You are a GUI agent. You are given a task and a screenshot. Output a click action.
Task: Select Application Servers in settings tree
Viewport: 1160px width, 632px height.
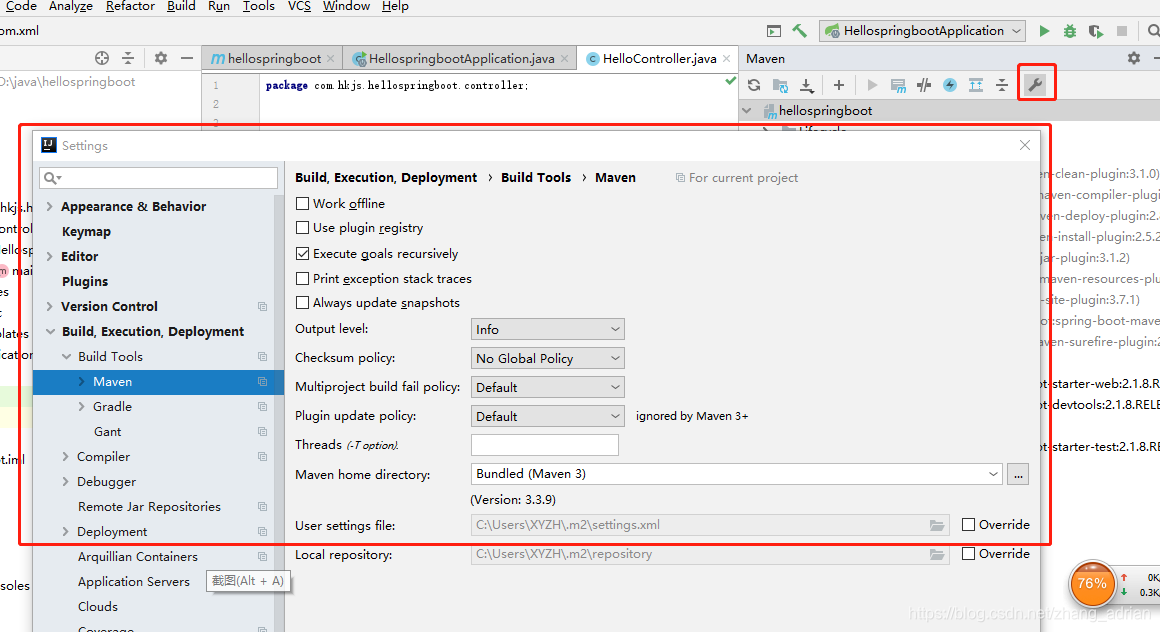click(x=134, y=582)
